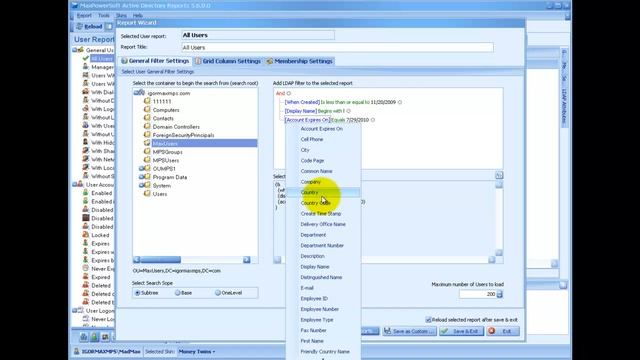Choose Department Number from attribute list
640x360 pixels.
point(323,245)
